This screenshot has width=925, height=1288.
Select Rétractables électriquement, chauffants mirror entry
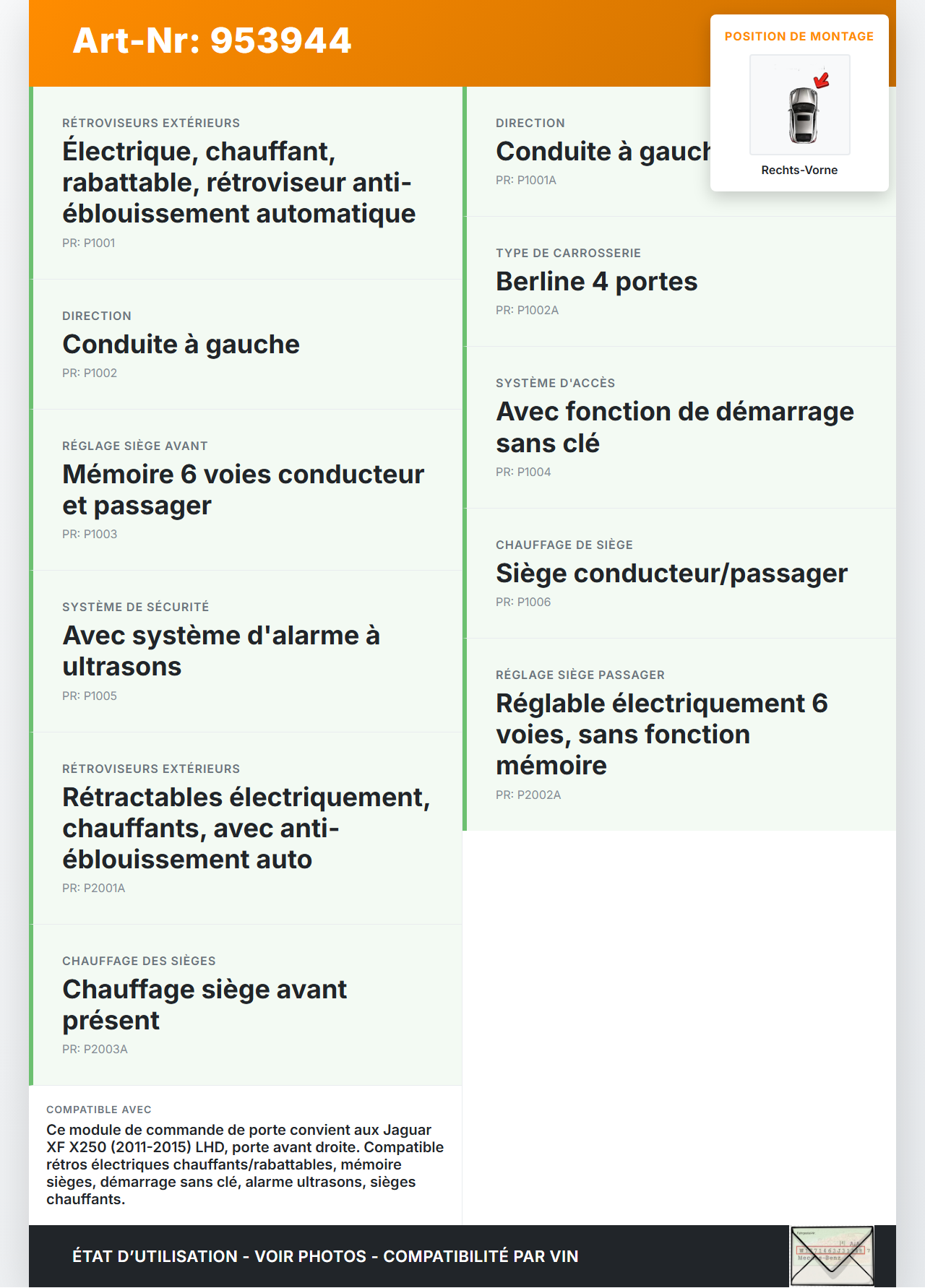click(246, 828)
